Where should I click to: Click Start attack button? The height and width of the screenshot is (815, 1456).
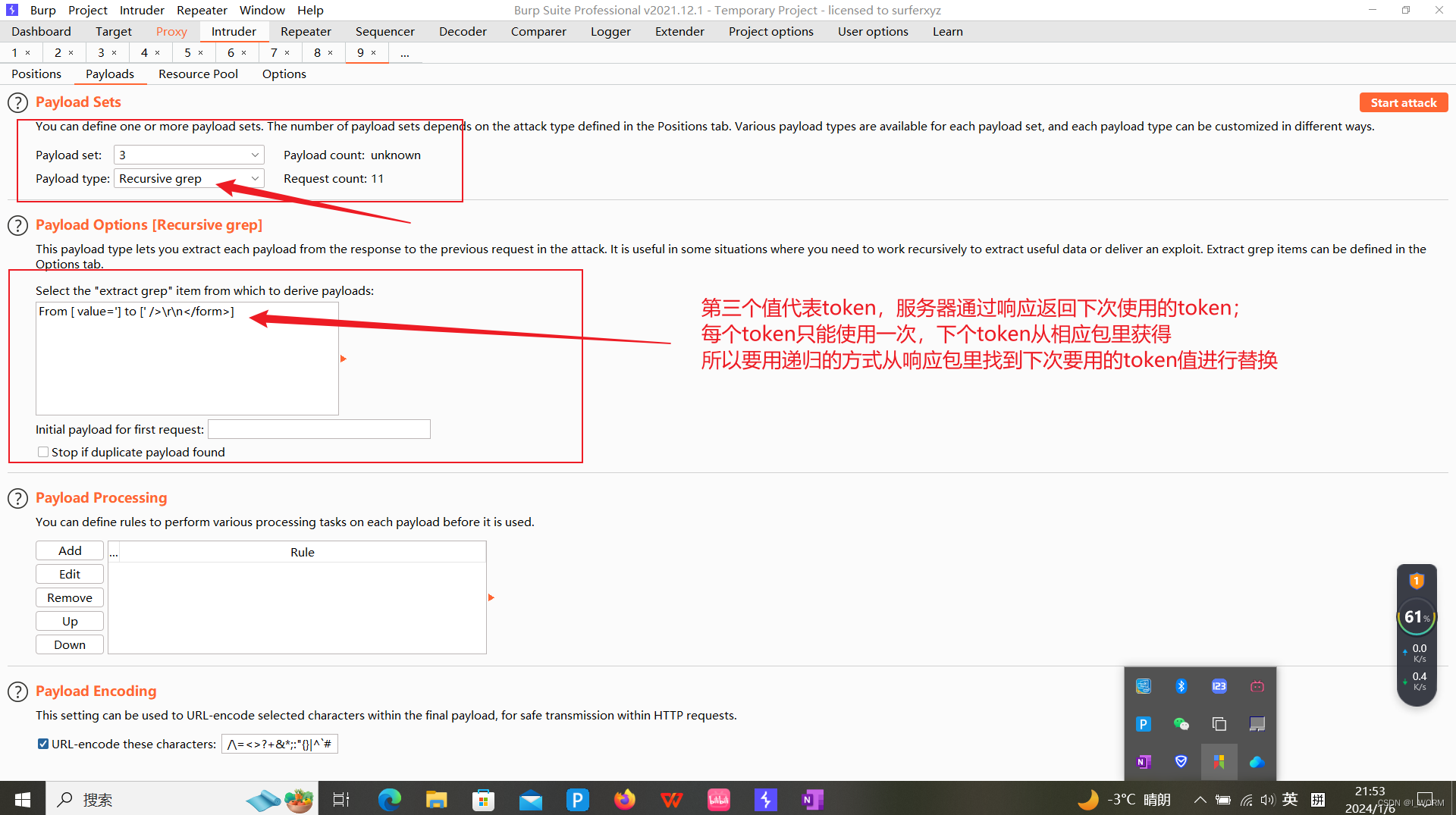pyautogui.click(x=1403, y=102)
